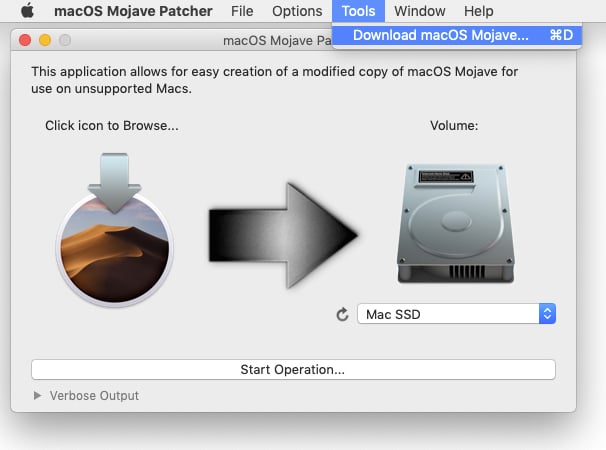The width and height of the screenshot is (606, 450).
Task: Click the hard drive volume icon
Action: pos(456,223)
